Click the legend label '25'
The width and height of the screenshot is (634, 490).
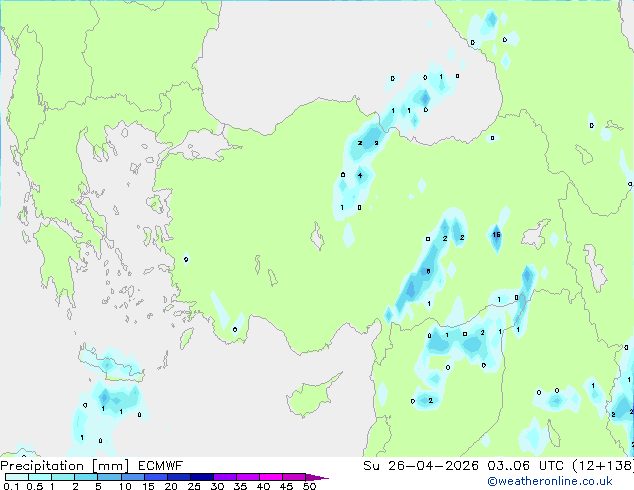click(x=194, y=486)
